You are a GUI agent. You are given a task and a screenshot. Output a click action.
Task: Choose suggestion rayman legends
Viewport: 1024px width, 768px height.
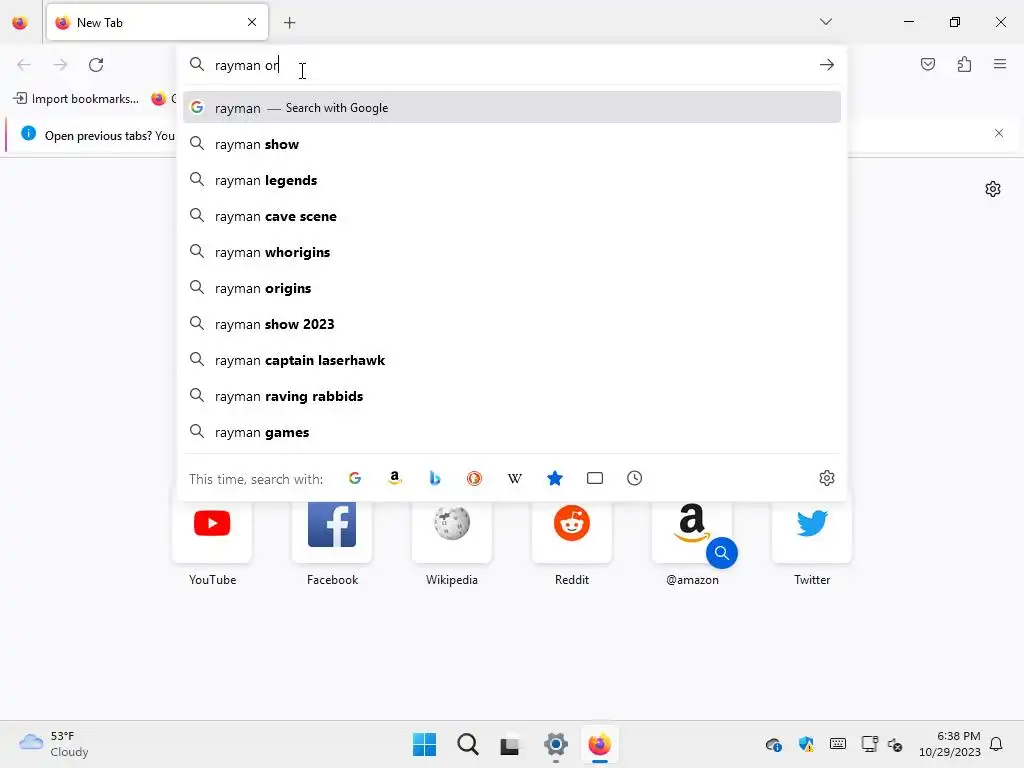click(x=512, y=180)
